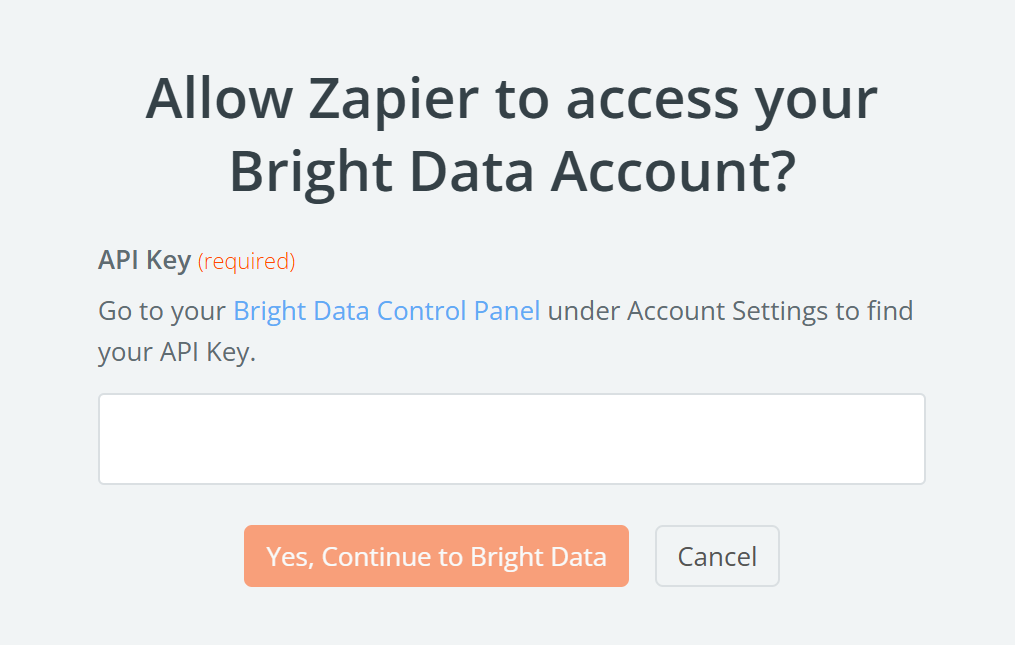Abort connection by clicking Cancel
Viewport: 1015px width, 645px height.
click(716, 556)
